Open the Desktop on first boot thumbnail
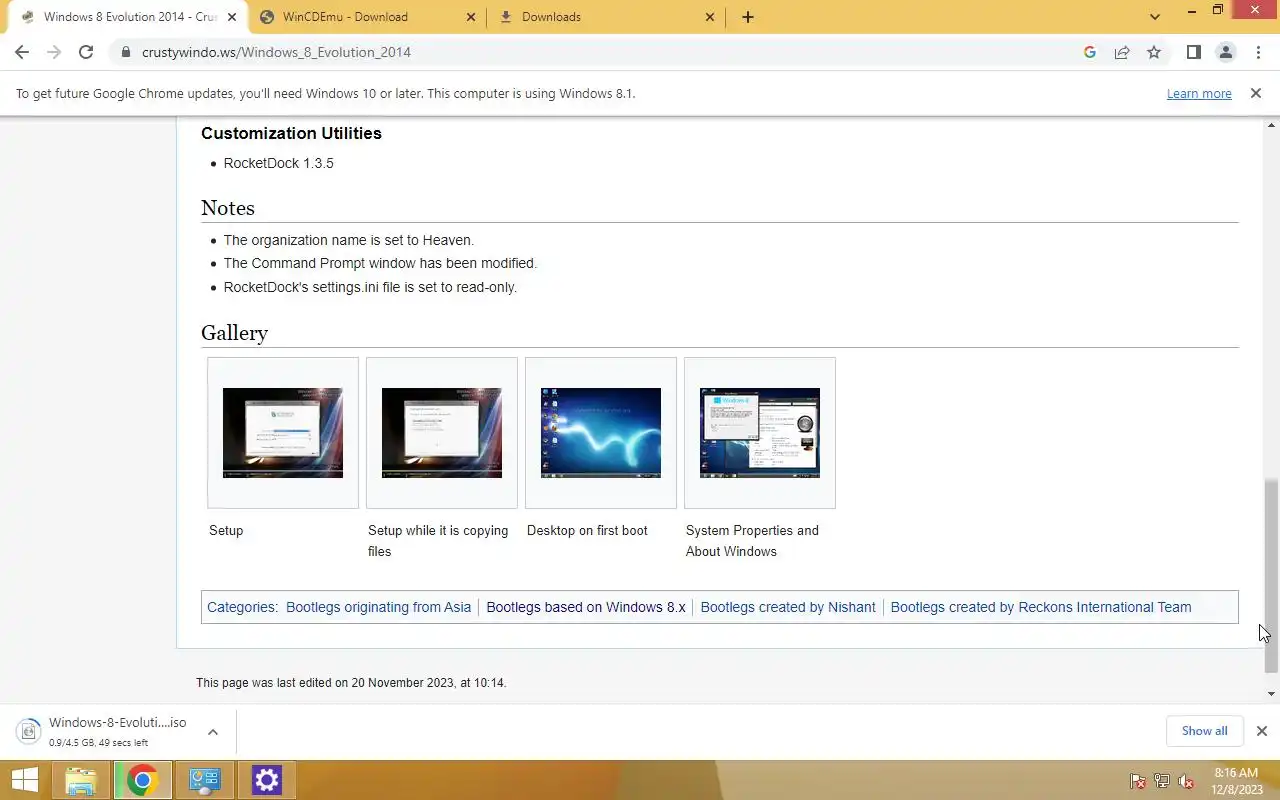The height and width of the screenshot is (800, 1280). (x=601, y=433)
